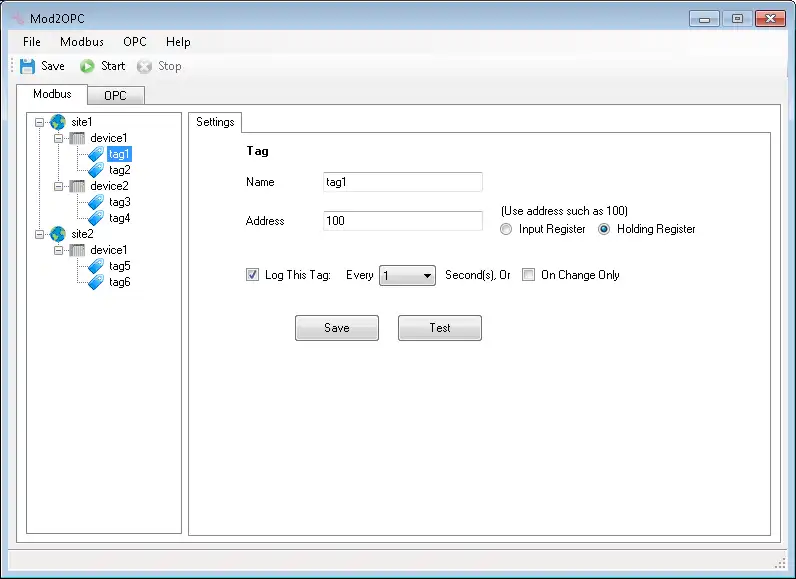Collapse the device2 tree node
Viewport: 796px width, 579px height.
coord(58,186)
